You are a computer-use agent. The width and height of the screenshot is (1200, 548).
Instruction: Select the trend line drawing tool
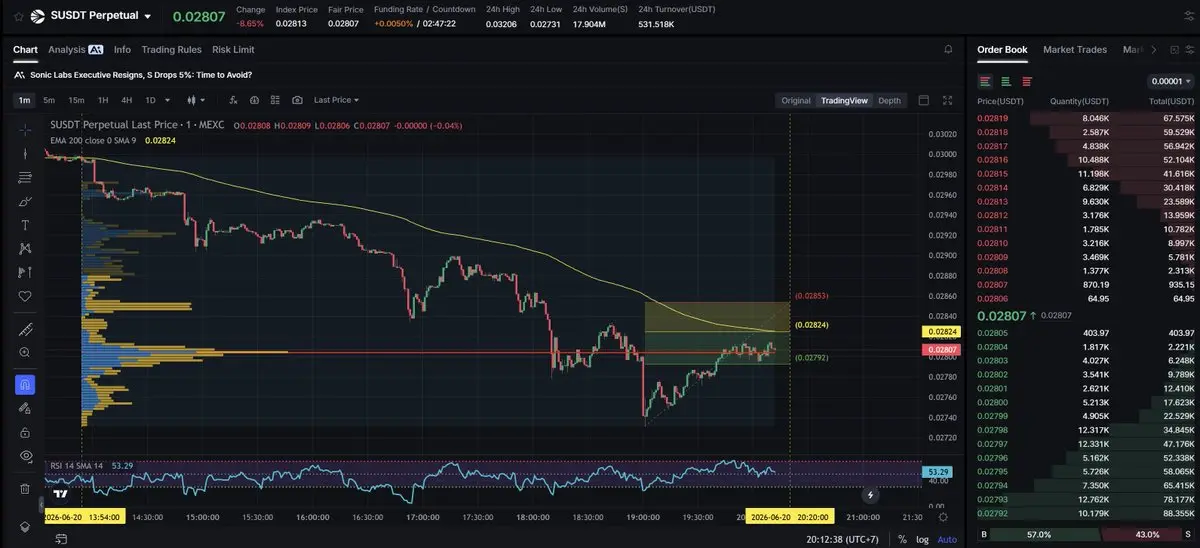tap(25, 153)
